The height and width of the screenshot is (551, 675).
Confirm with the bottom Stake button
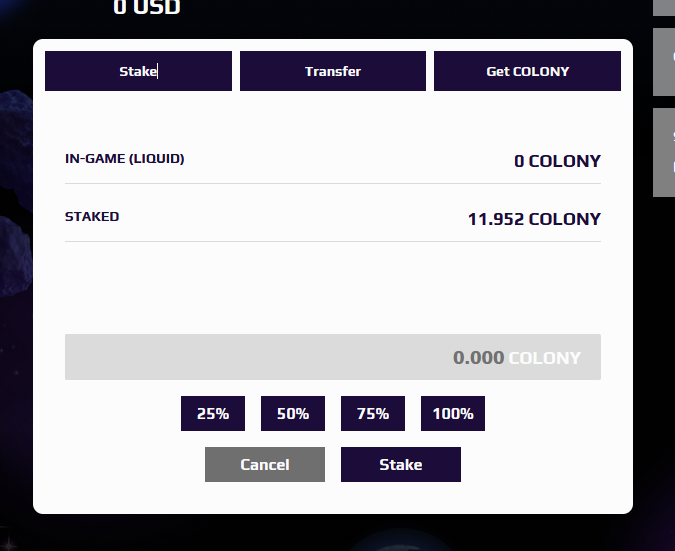coord(401,464)
